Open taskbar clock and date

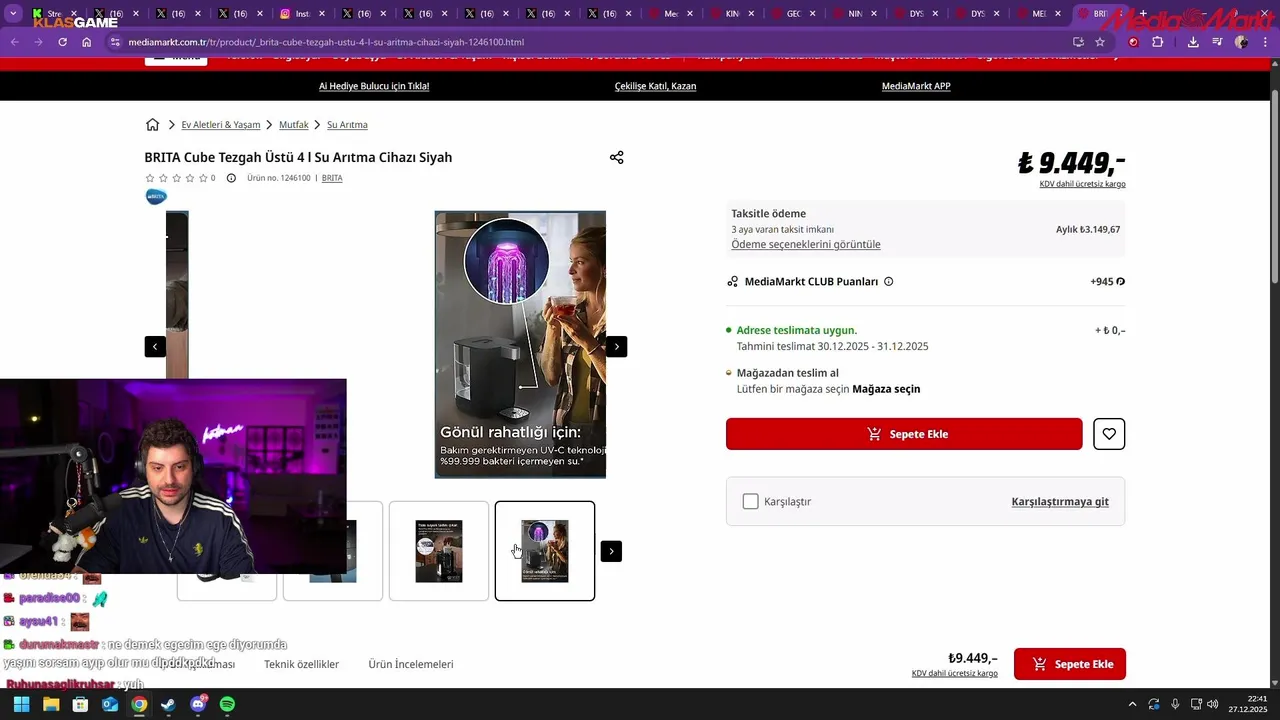(x=1250, y=704)
